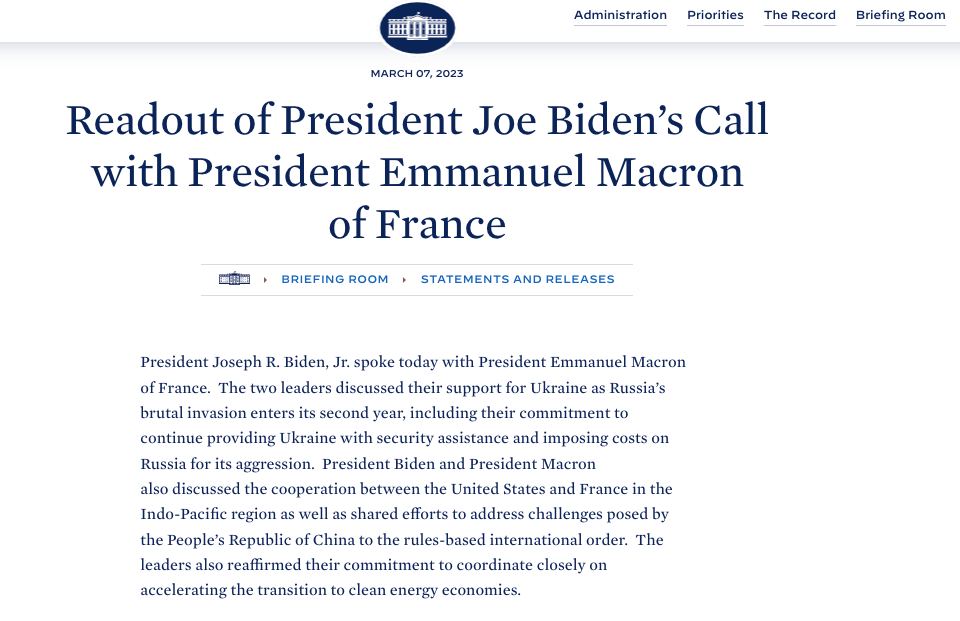
Task: Click the Readout headline title
Action: coord(417,171)
